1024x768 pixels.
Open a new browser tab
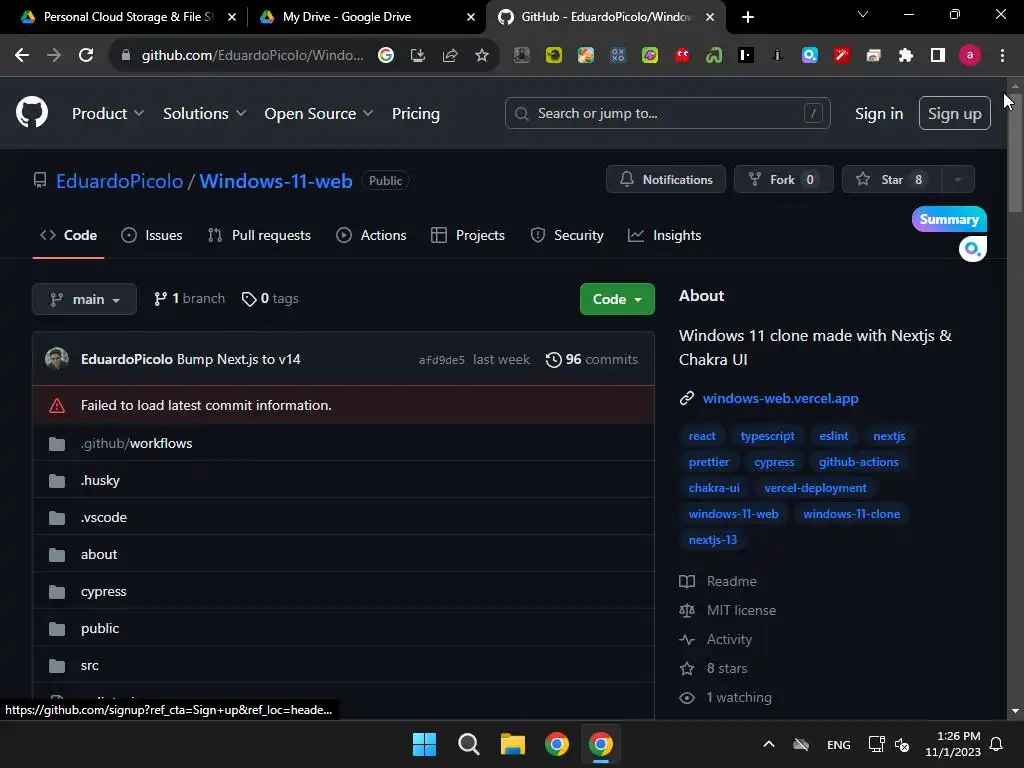[x=748, y=17]
